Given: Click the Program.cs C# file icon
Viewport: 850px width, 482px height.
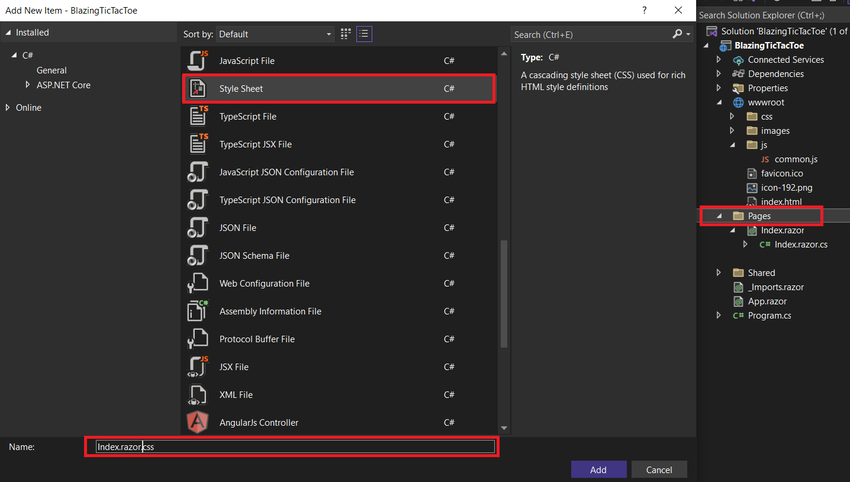Looking at the screenshot, I should pyautogui.click(x=738, y=315).
